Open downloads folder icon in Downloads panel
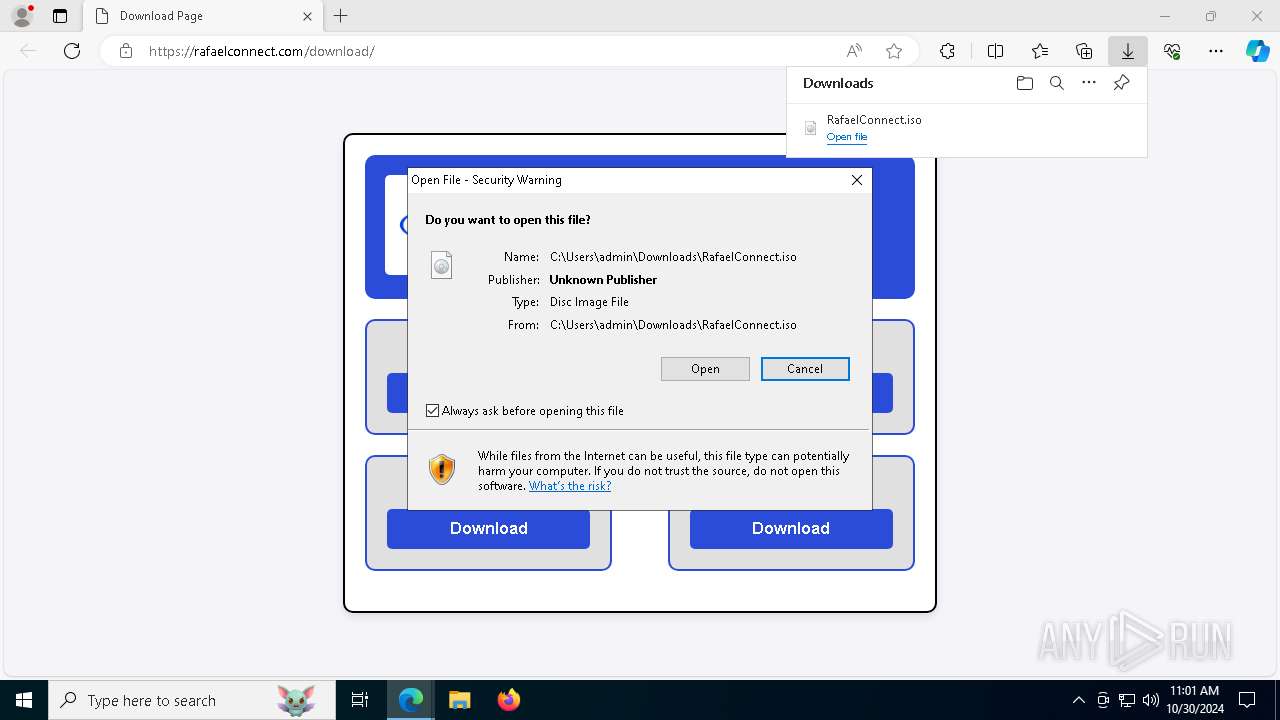This screenshot has height=720, width=1280. pyautogui.click(x=1024, y=83)
